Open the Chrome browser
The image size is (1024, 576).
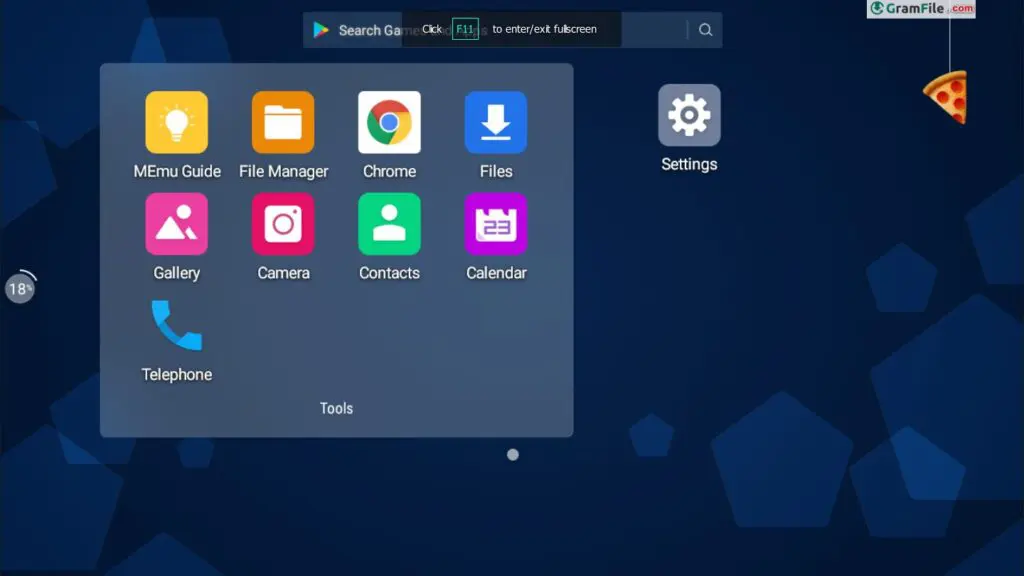(389, 122)
